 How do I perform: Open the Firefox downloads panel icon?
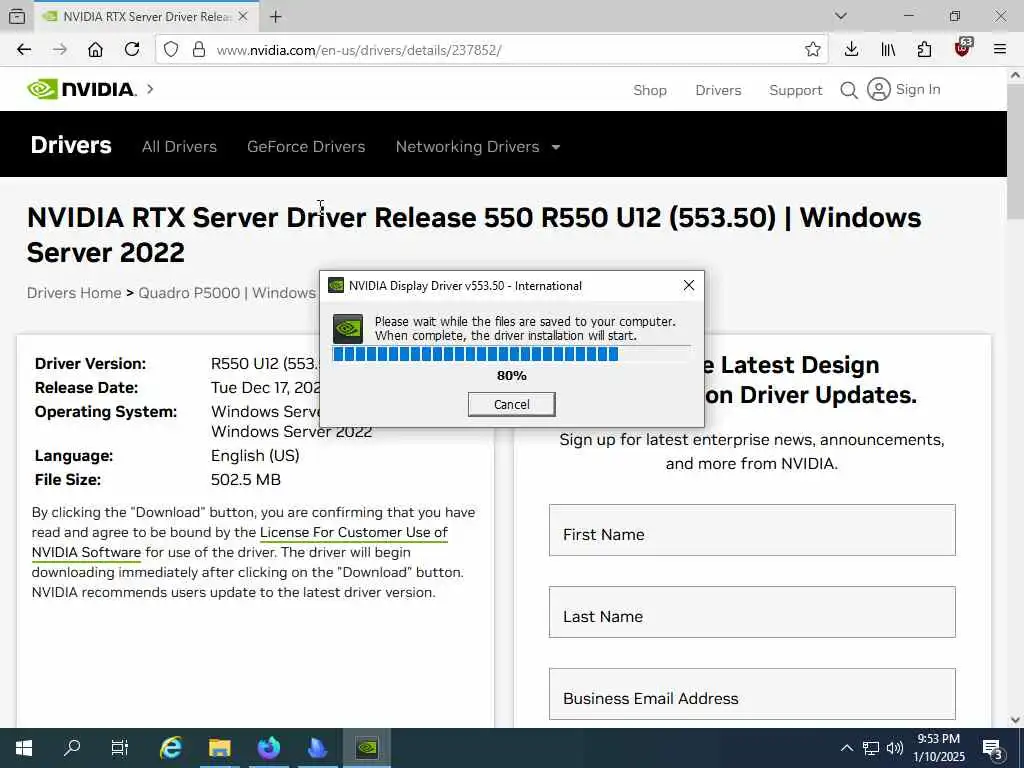coord(851,50)
